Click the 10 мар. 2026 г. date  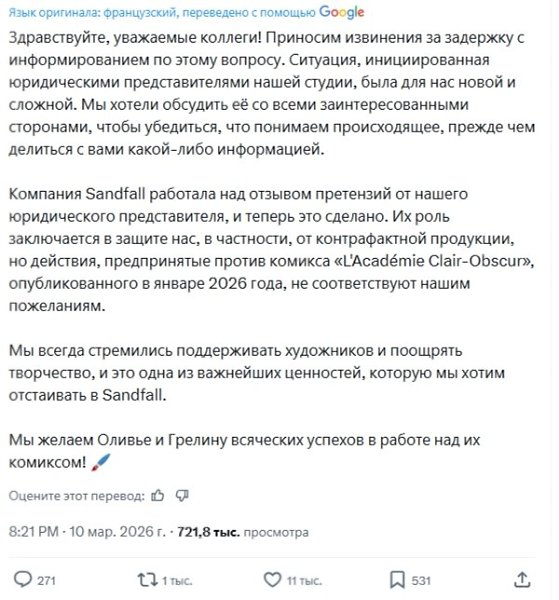click(x=117, y=532)
